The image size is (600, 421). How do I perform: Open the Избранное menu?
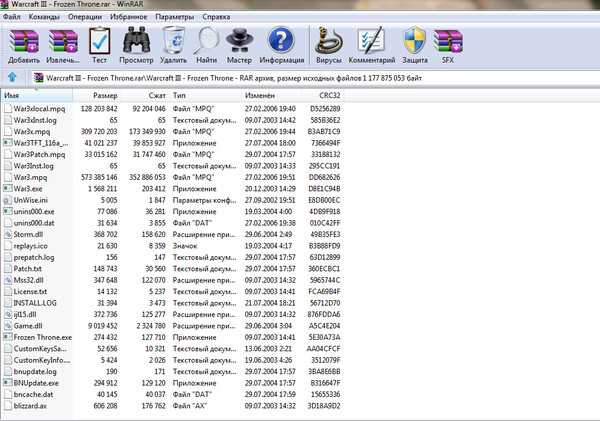point(128,17)
